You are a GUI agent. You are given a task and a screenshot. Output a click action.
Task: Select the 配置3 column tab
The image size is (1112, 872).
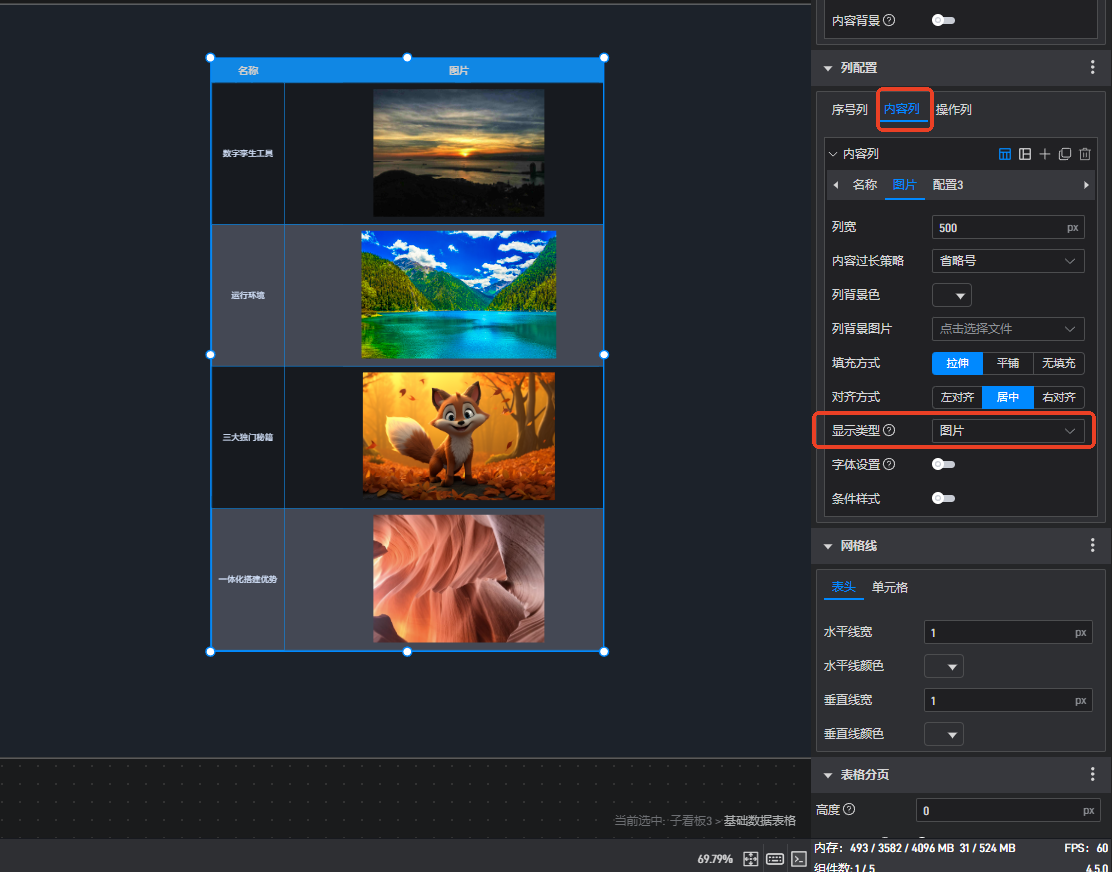[x=947, y=185]
